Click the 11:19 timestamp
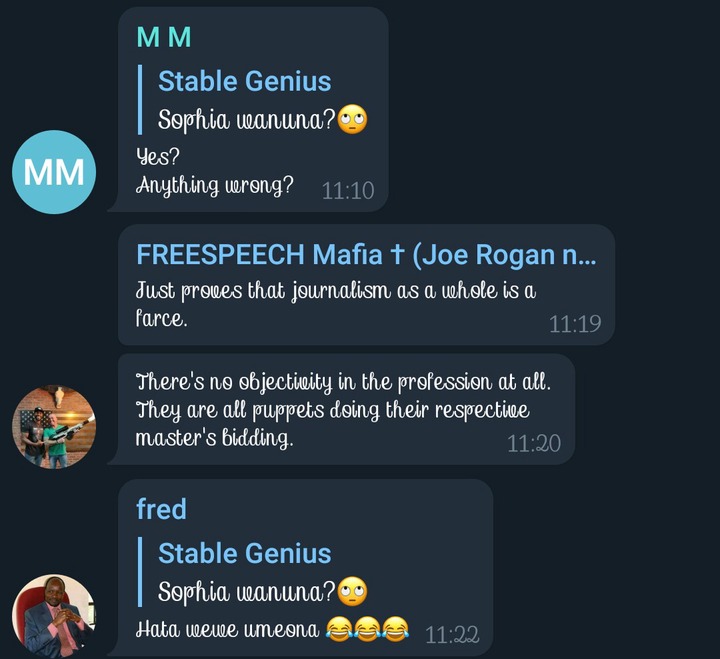 575,324
